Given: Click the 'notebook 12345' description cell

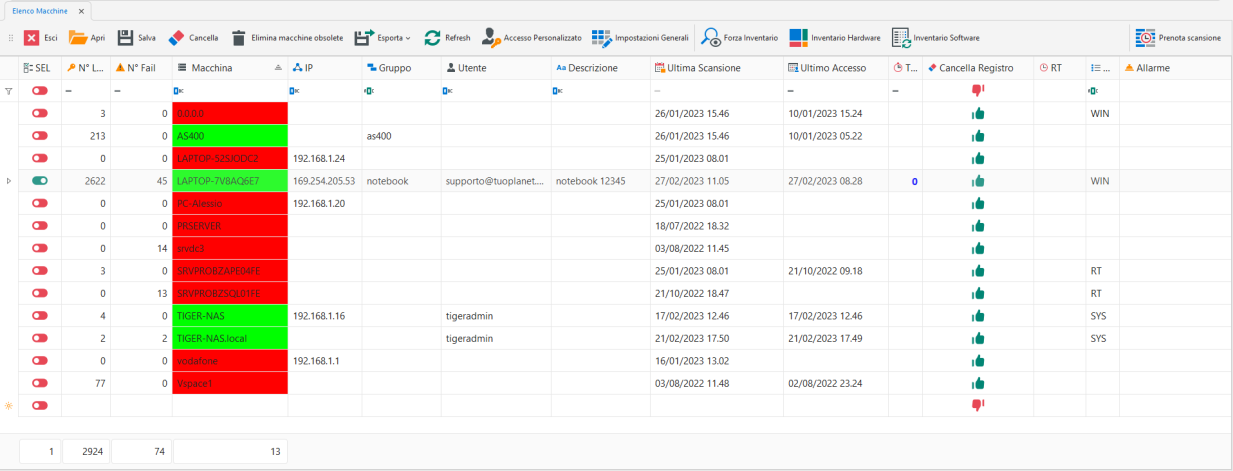Looking at the screenshot, I should pos(600,181).
